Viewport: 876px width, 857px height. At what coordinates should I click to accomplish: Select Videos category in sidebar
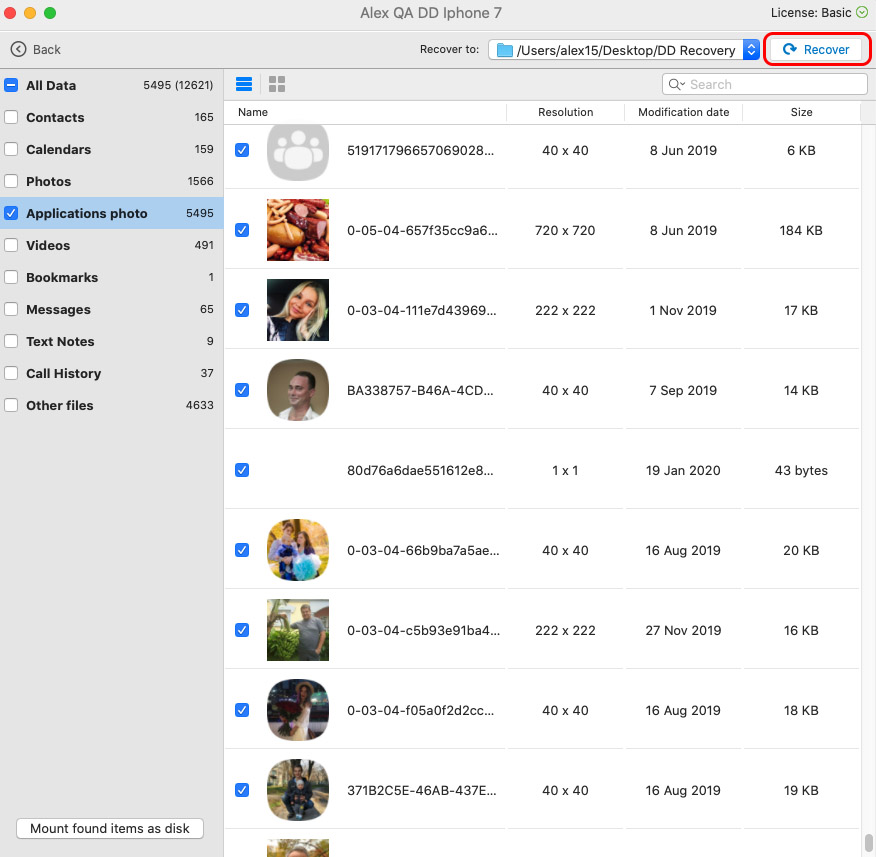112,245
